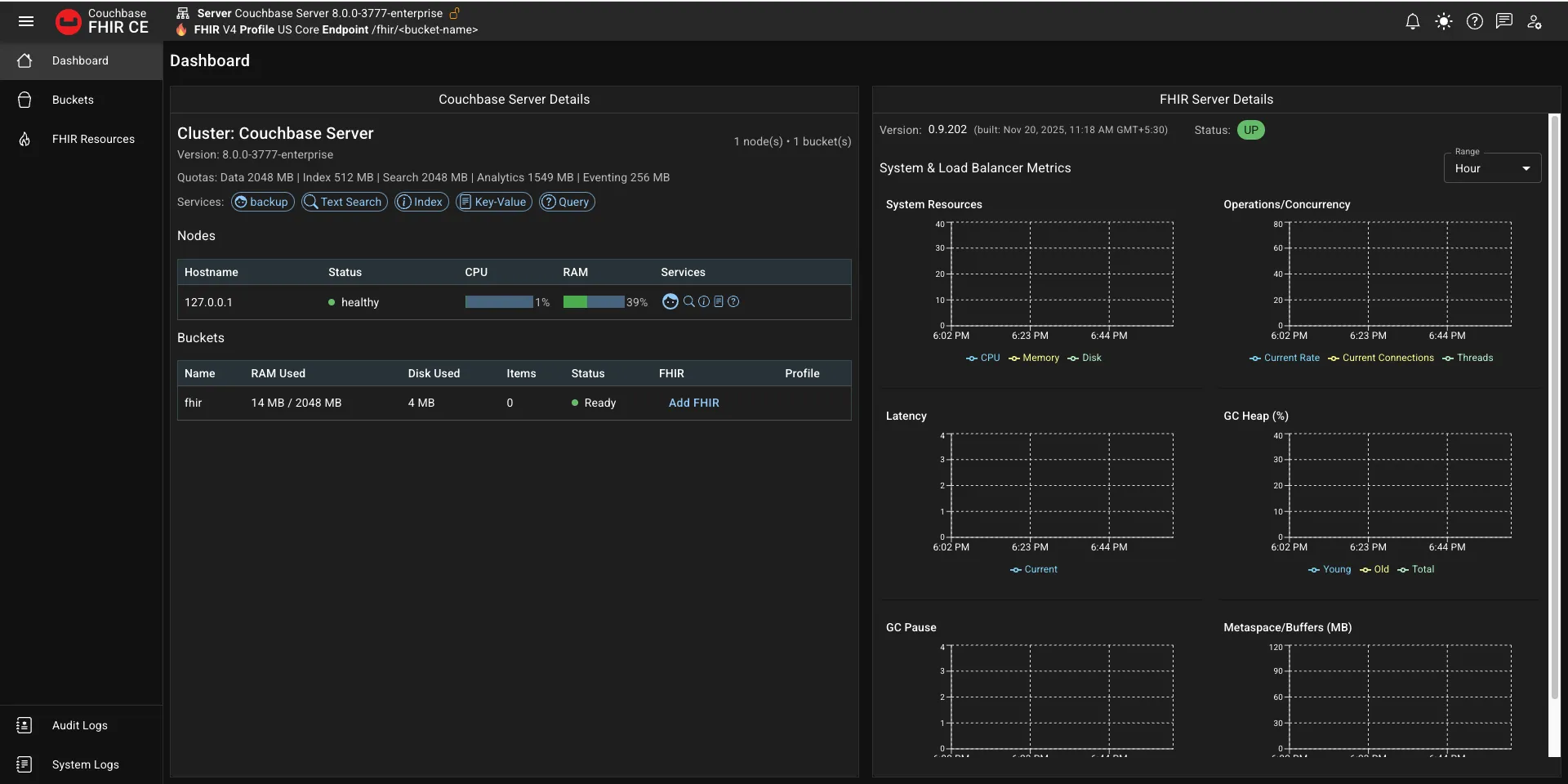Open the document/logs icon for node 127.0.0.1
Image resolution: width=1568 pixels, height=784 pixels.
(718, 301)
